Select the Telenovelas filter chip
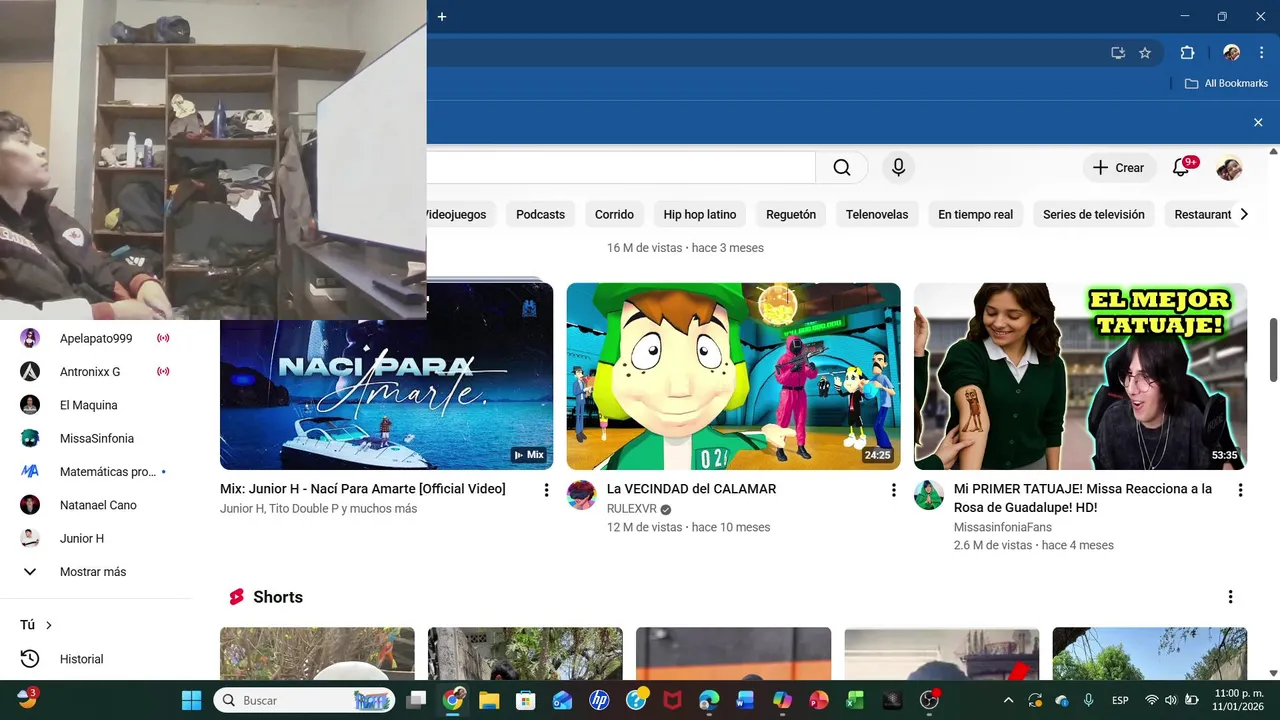The height and width of the screenshot is (720, 1280). pyautogui.click(x=877, y=214)
